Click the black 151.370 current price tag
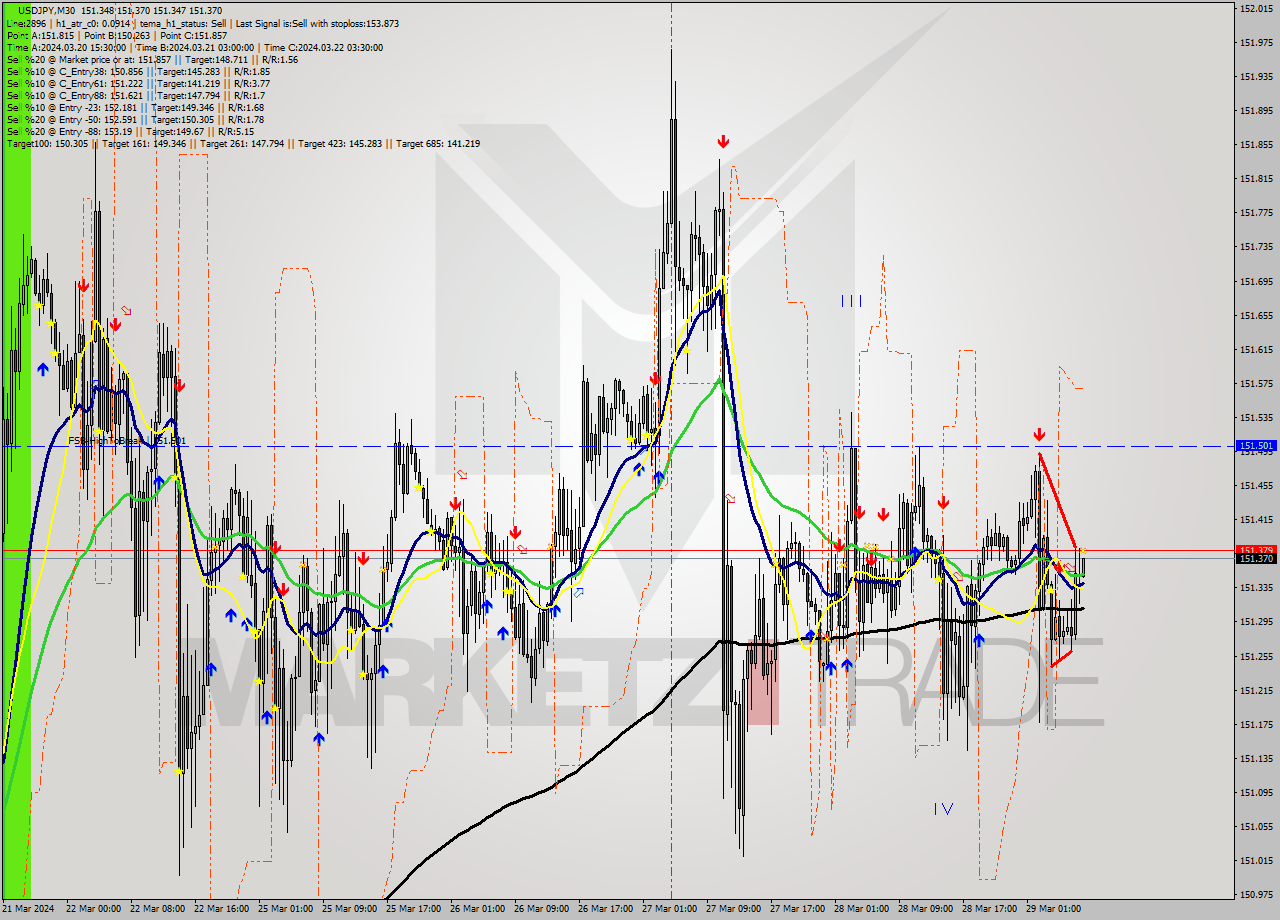 1256,559
